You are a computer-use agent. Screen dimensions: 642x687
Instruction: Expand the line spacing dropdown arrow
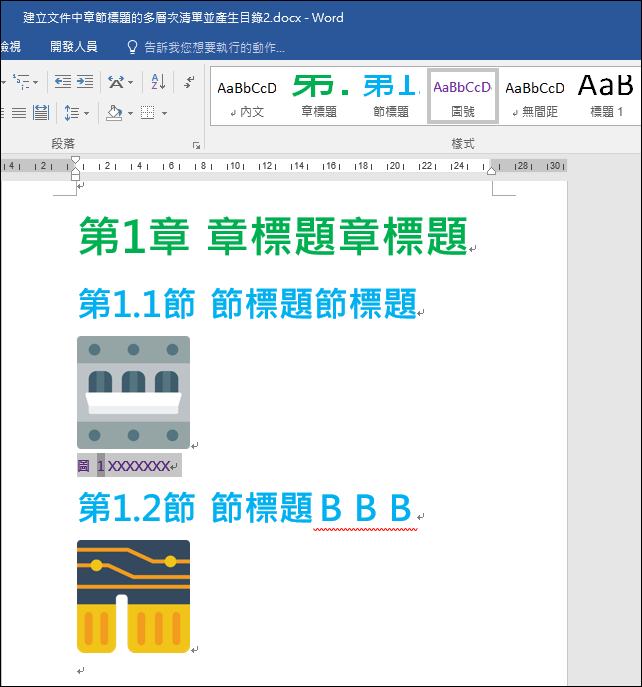tap(86, 113)
